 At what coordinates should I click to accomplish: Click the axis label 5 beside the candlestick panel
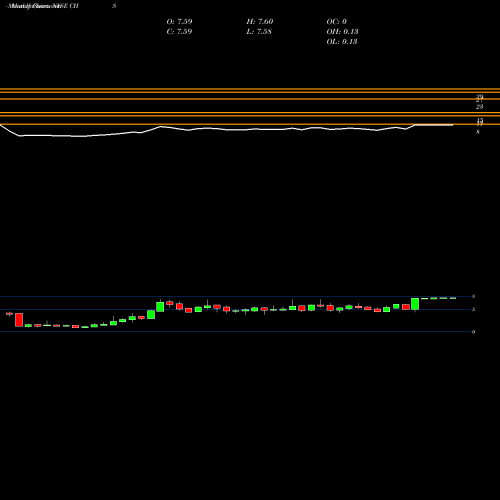(473, 309)
